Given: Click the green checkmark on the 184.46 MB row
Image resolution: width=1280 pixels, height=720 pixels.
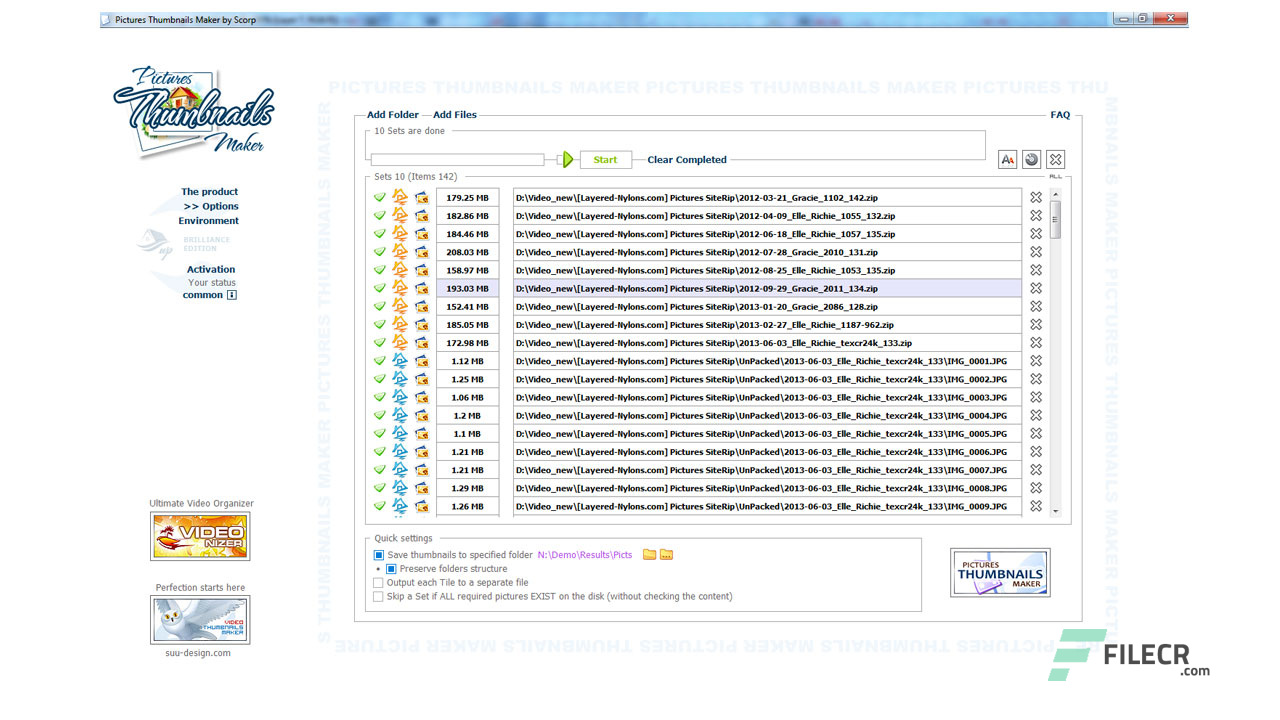Looking at the screenshot, I should [380, 234].
